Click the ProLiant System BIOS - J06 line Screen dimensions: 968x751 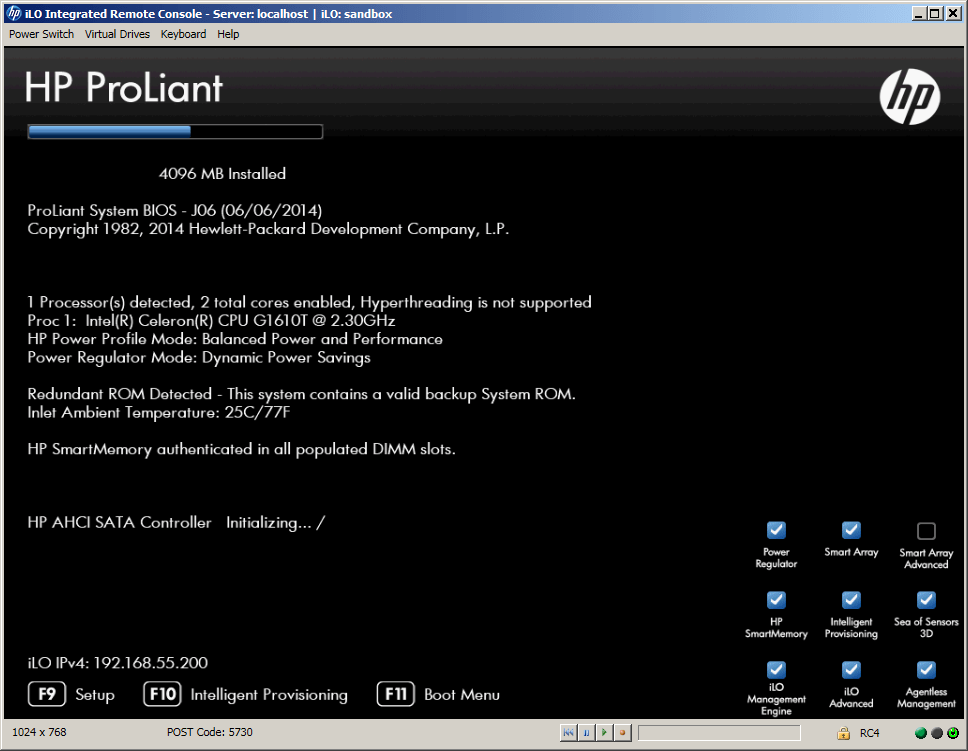(x=175, y=211)
